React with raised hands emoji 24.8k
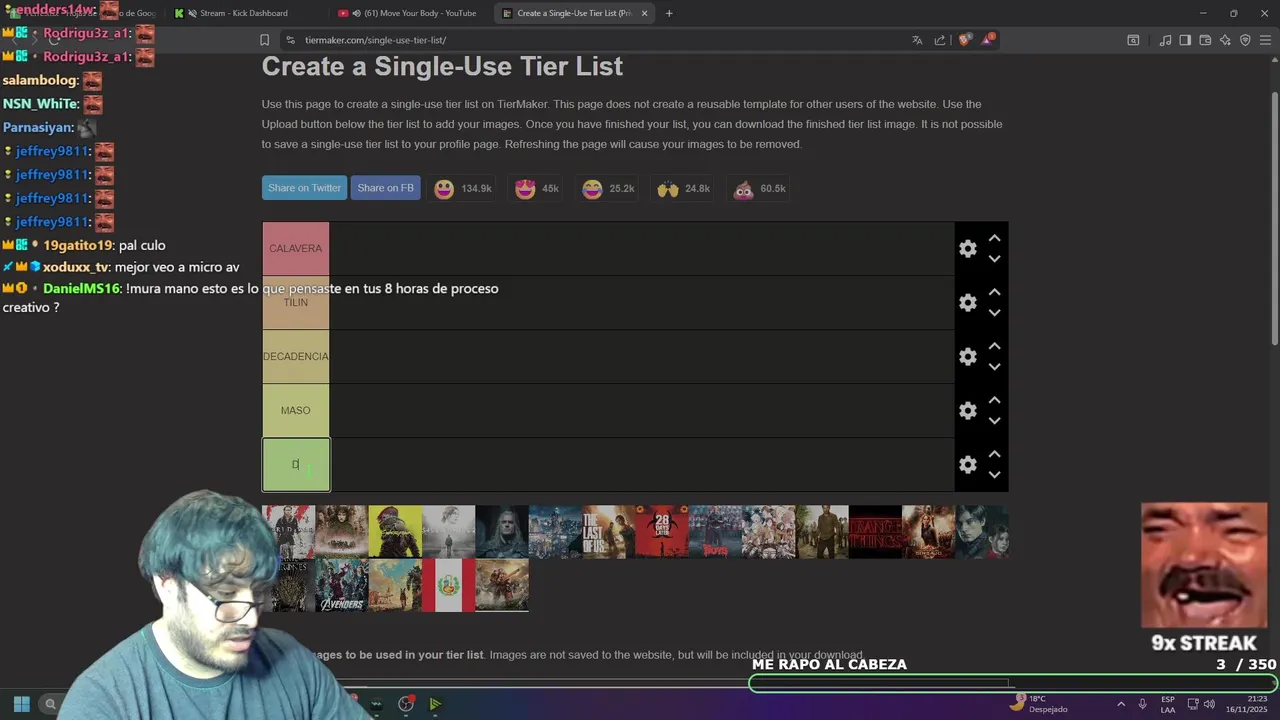1280x720 pixels. click(683, 189)
